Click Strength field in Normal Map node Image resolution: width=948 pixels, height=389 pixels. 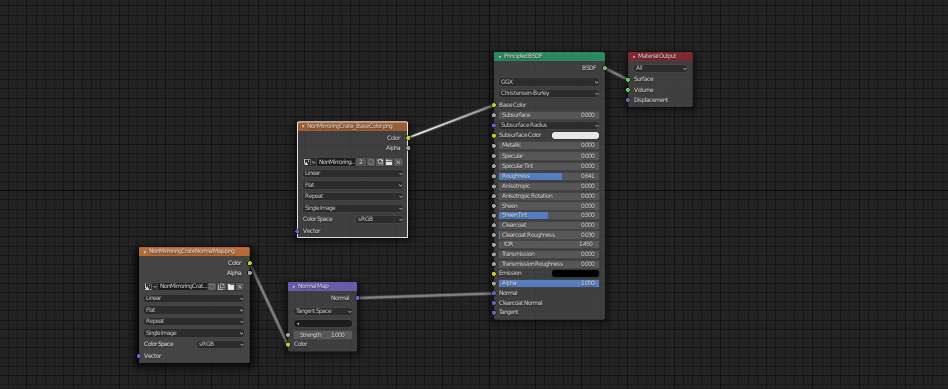coord(323,335)
